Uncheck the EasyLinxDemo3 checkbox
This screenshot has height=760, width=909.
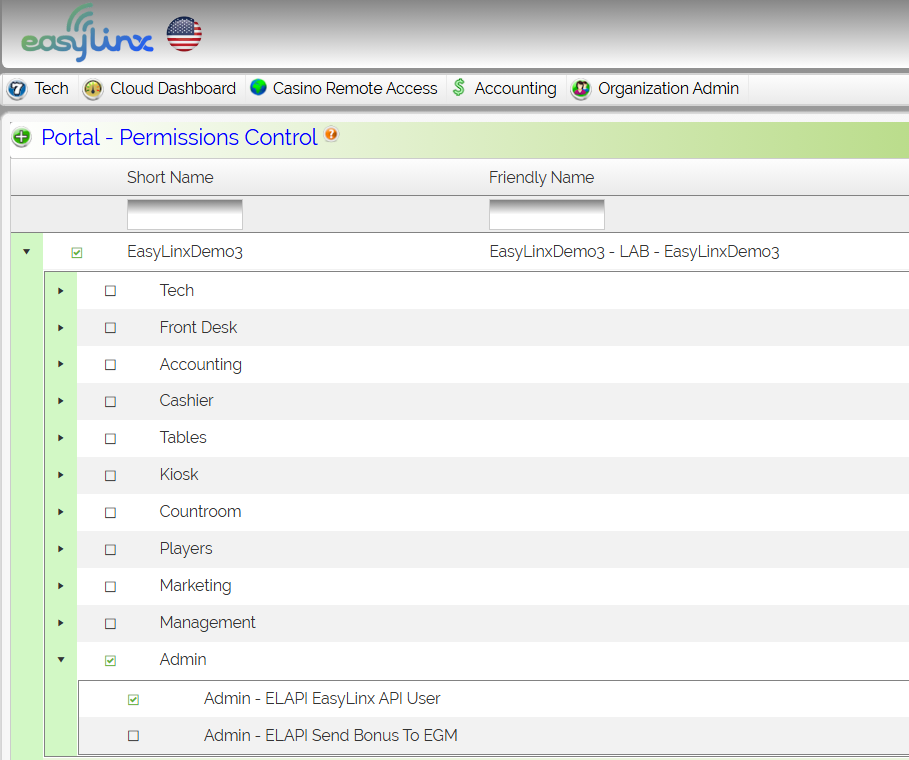pos(77,253)
